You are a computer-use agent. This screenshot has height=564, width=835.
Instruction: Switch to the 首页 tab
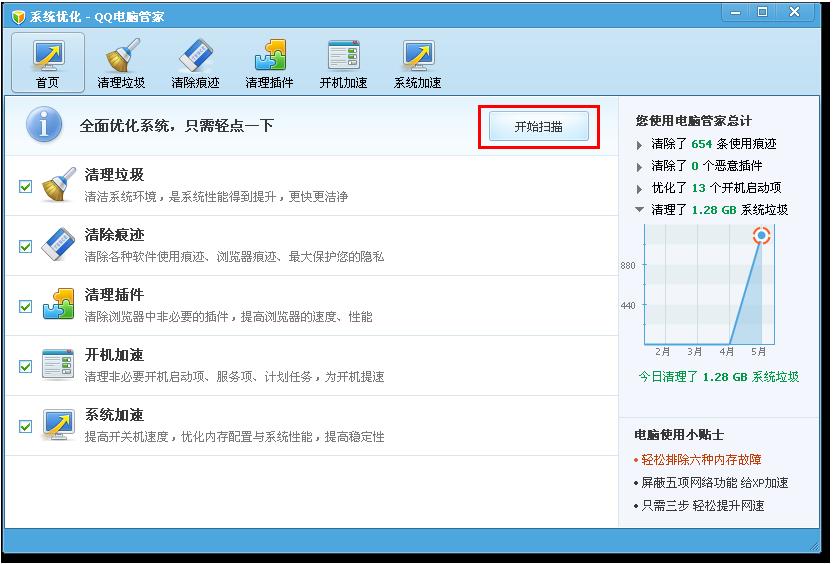point(47,62)
